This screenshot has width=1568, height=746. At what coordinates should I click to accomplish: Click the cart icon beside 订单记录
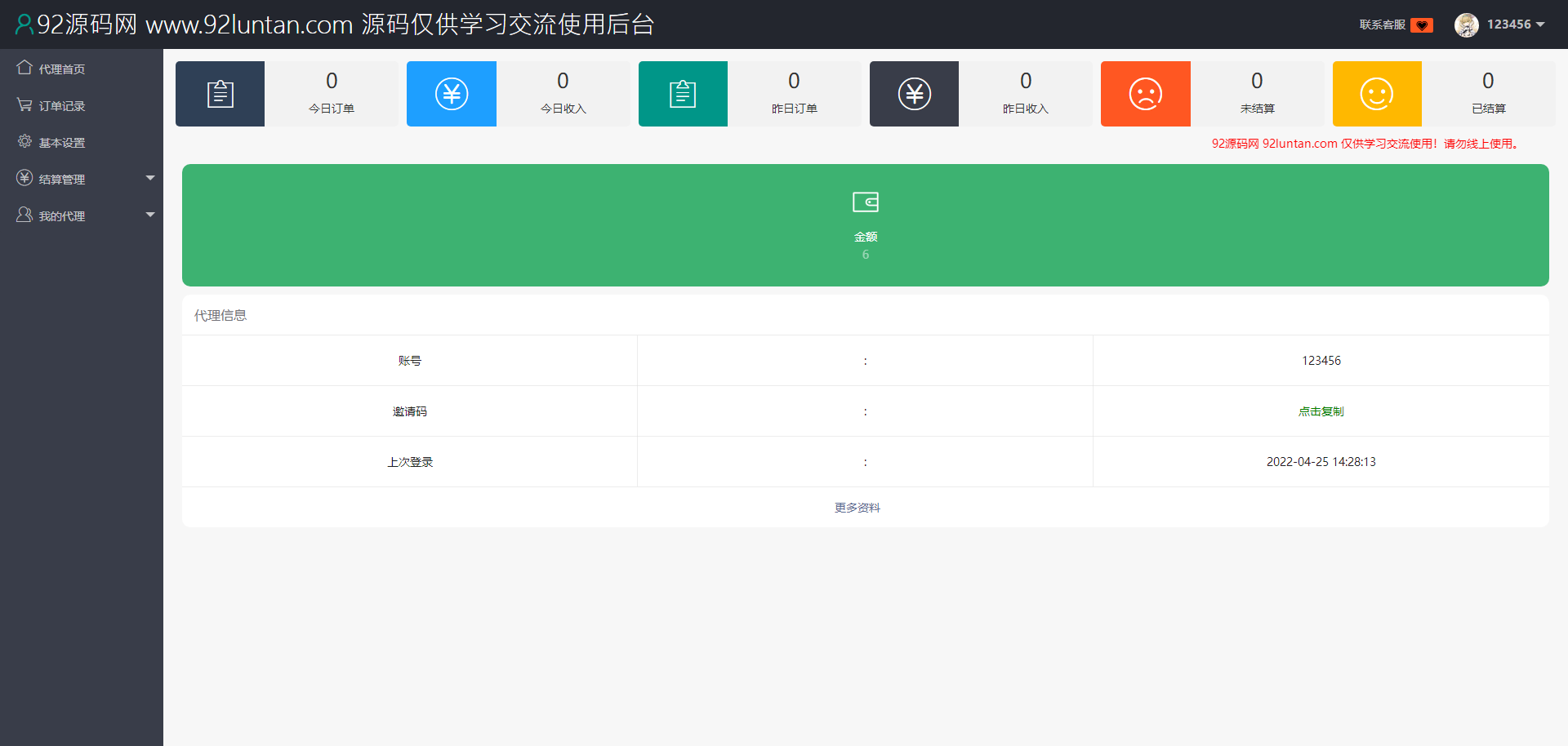[24, 104]
